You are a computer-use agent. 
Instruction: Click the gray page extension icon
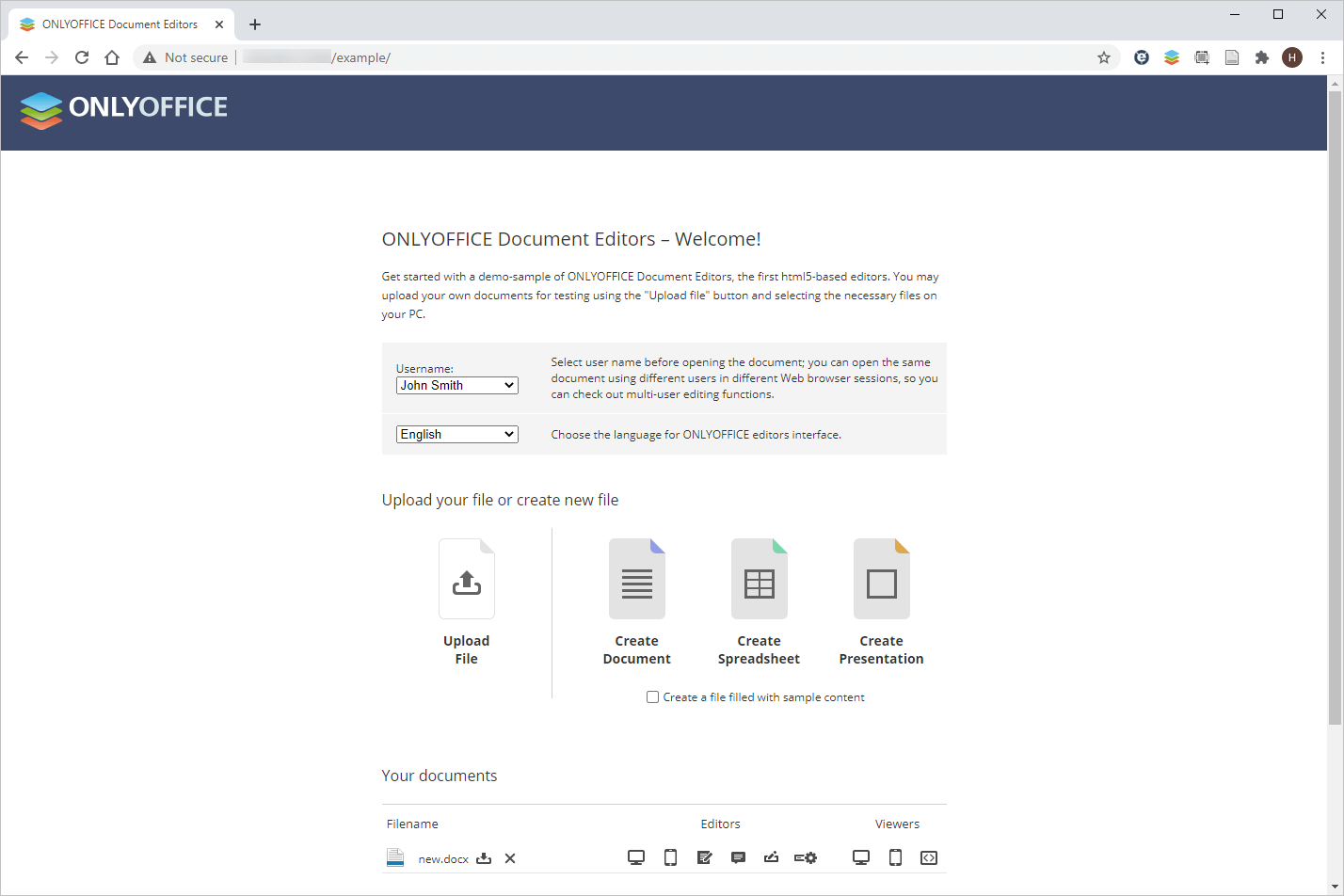(x=1232, y=57)
